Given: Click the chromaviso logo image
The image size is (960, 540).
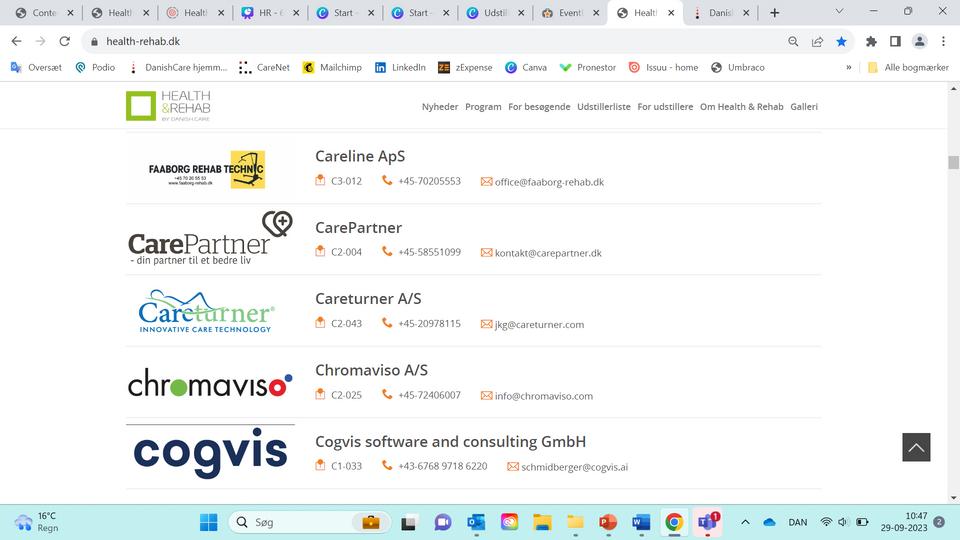Looking at the screenshot, I should pyautogui.click(x=210, y=383).
